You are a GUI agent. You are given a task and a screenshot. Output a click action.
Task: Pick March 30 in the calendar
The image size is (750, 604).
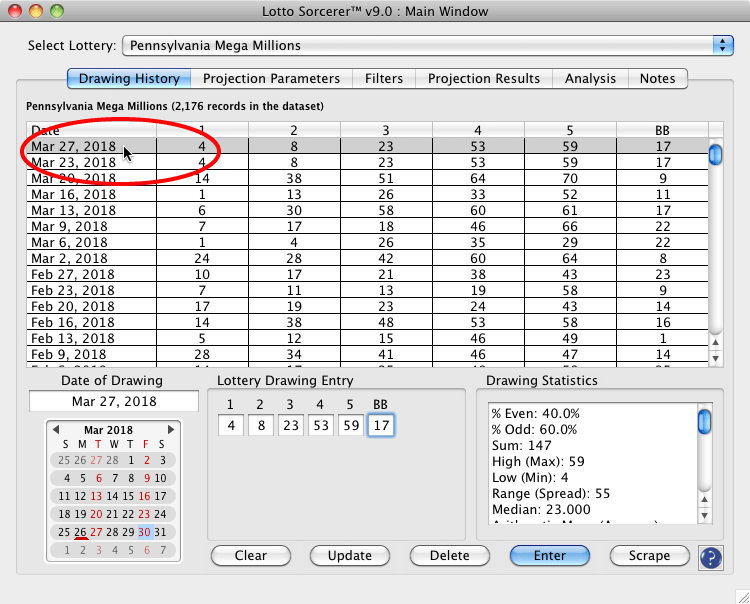point(144,532)
